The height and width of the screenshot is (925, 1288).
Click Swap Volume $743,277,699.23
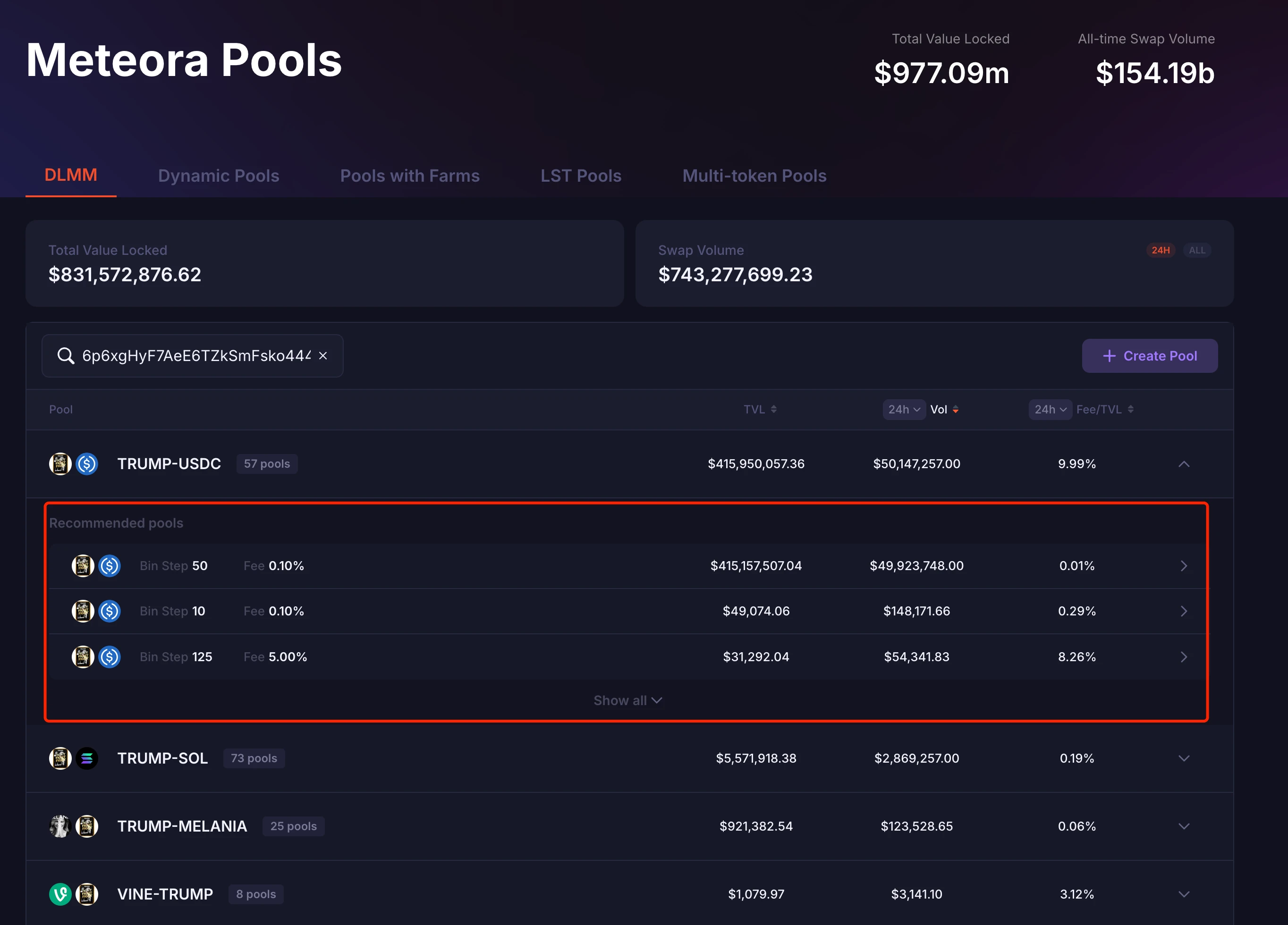tap(736, 275)
